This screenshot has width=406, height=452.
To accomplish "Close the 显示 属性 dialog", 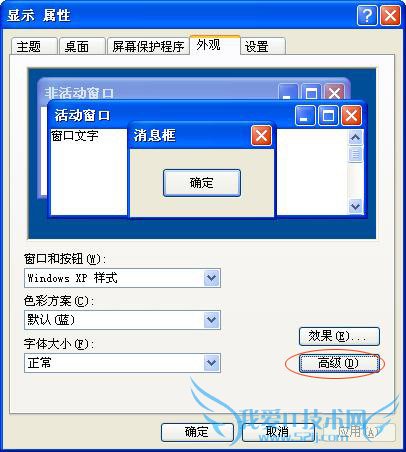I will [x=390, y=15].
